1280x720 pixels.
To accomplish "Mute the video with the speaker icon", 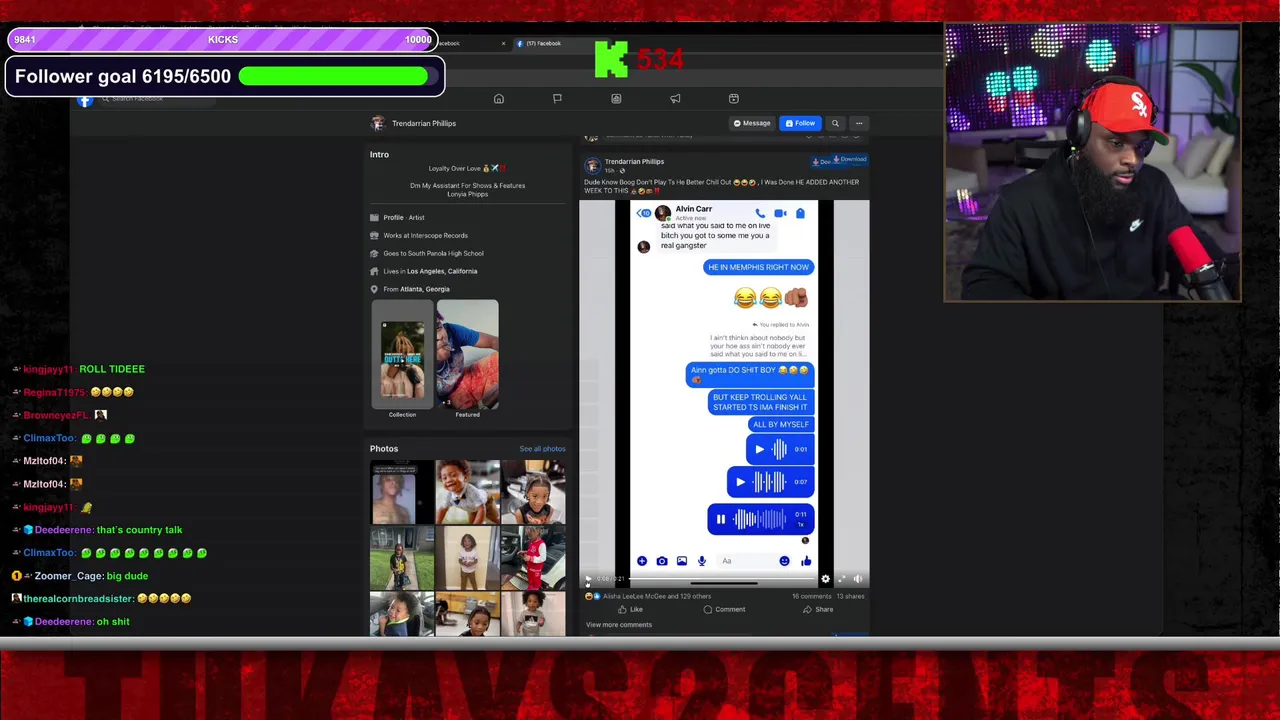I will click(858, 579).
